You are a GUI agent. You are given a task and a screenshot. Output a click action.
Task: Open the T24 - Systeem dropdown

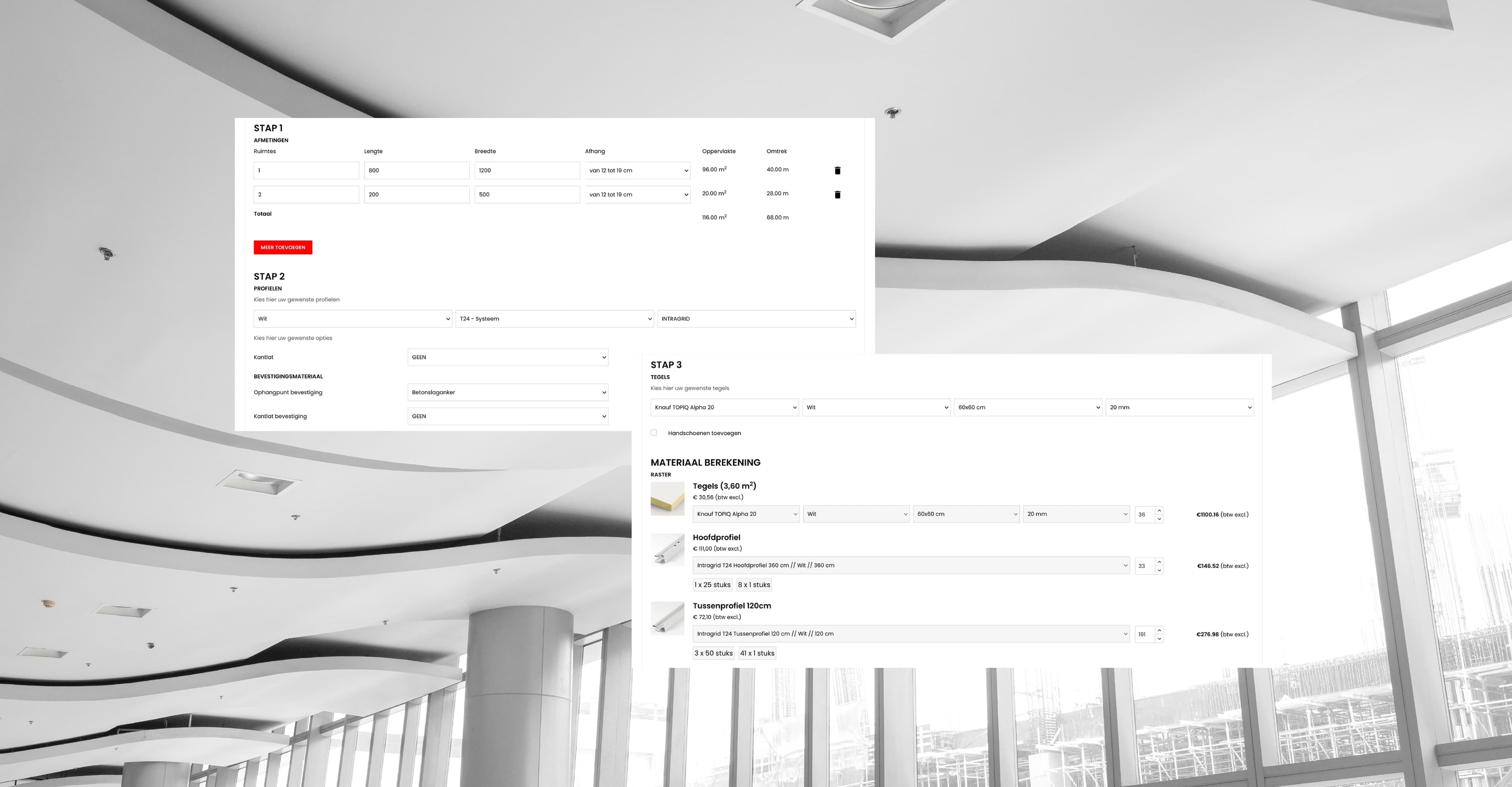pos(554,319)
